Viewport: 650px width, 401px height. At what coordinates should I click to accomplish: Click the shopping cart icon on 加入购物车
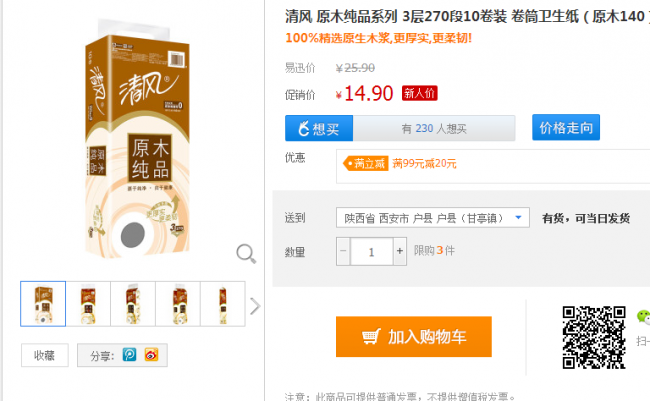371,336
